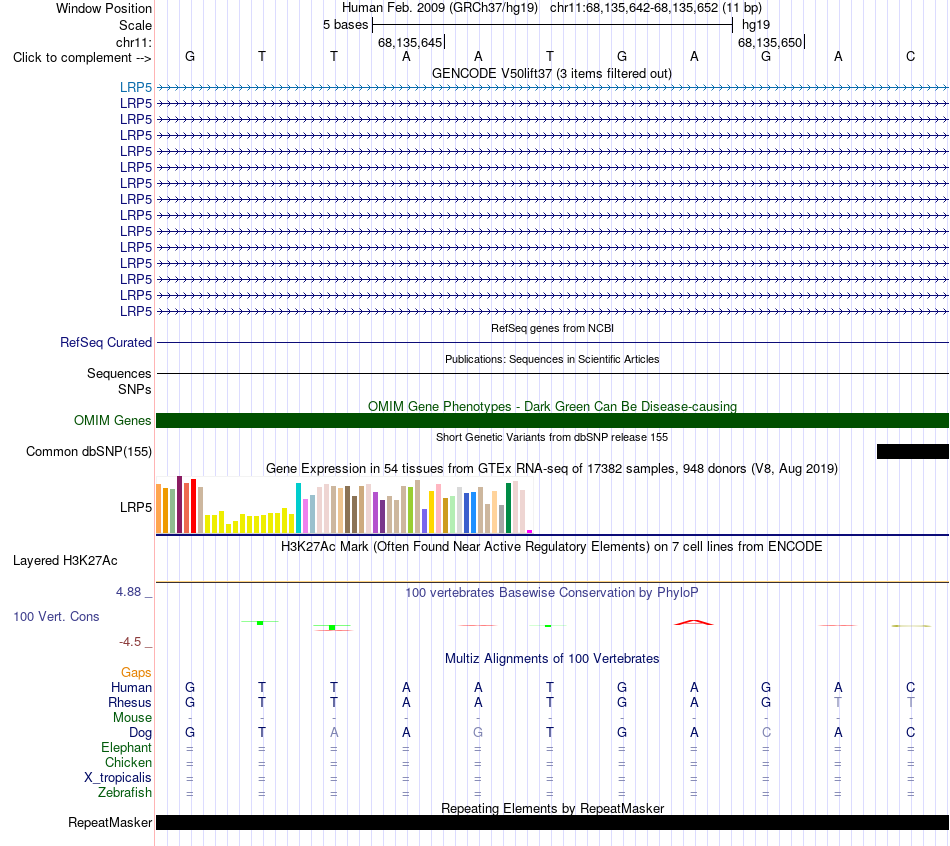
Task: Open the "H3K27Ac Mark" ENCODE track title
Action: (x=552, y=547)
